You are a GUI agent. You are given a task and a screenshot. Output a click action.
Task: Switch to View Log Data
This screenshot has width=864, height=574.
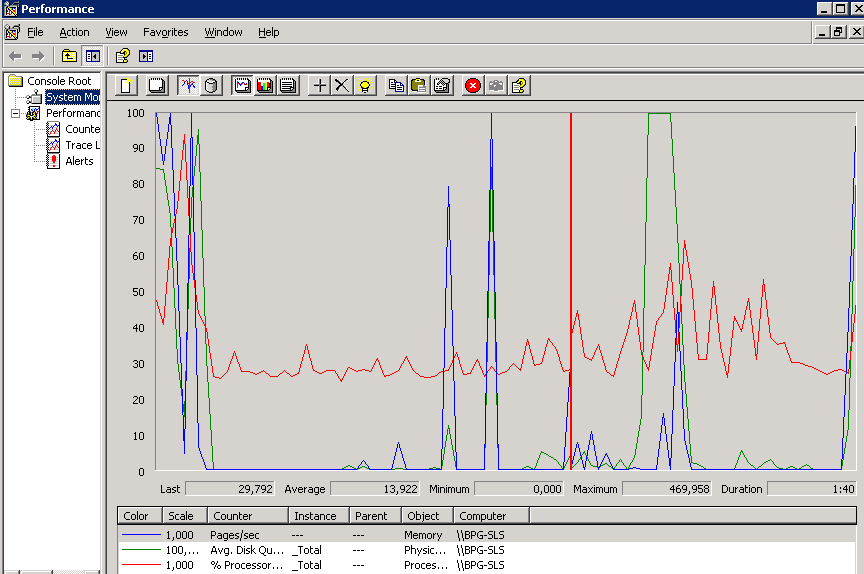211,86
